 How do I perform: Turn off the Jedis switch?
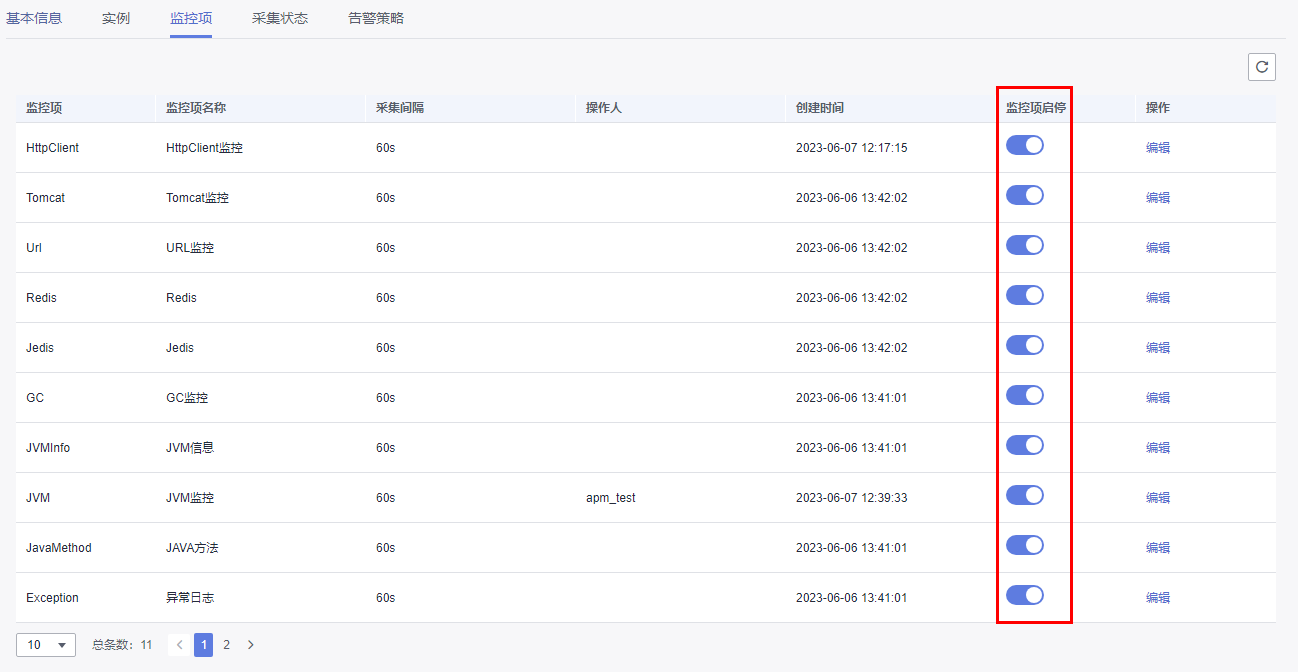[x=1025, y=345]
